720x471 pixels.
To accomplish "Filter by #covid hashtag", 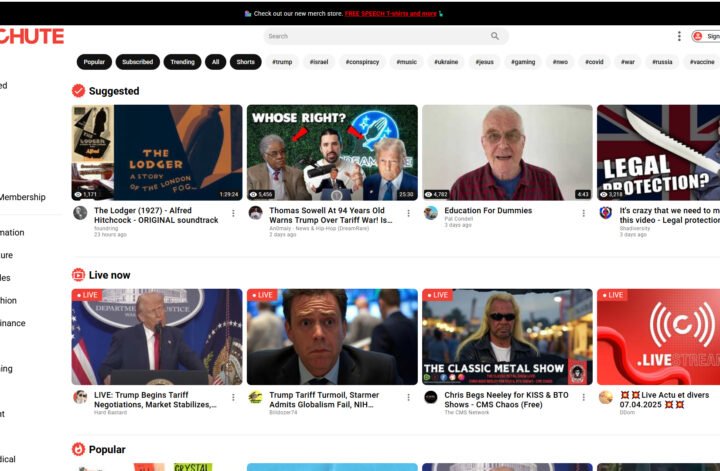I will coord(594,62).
